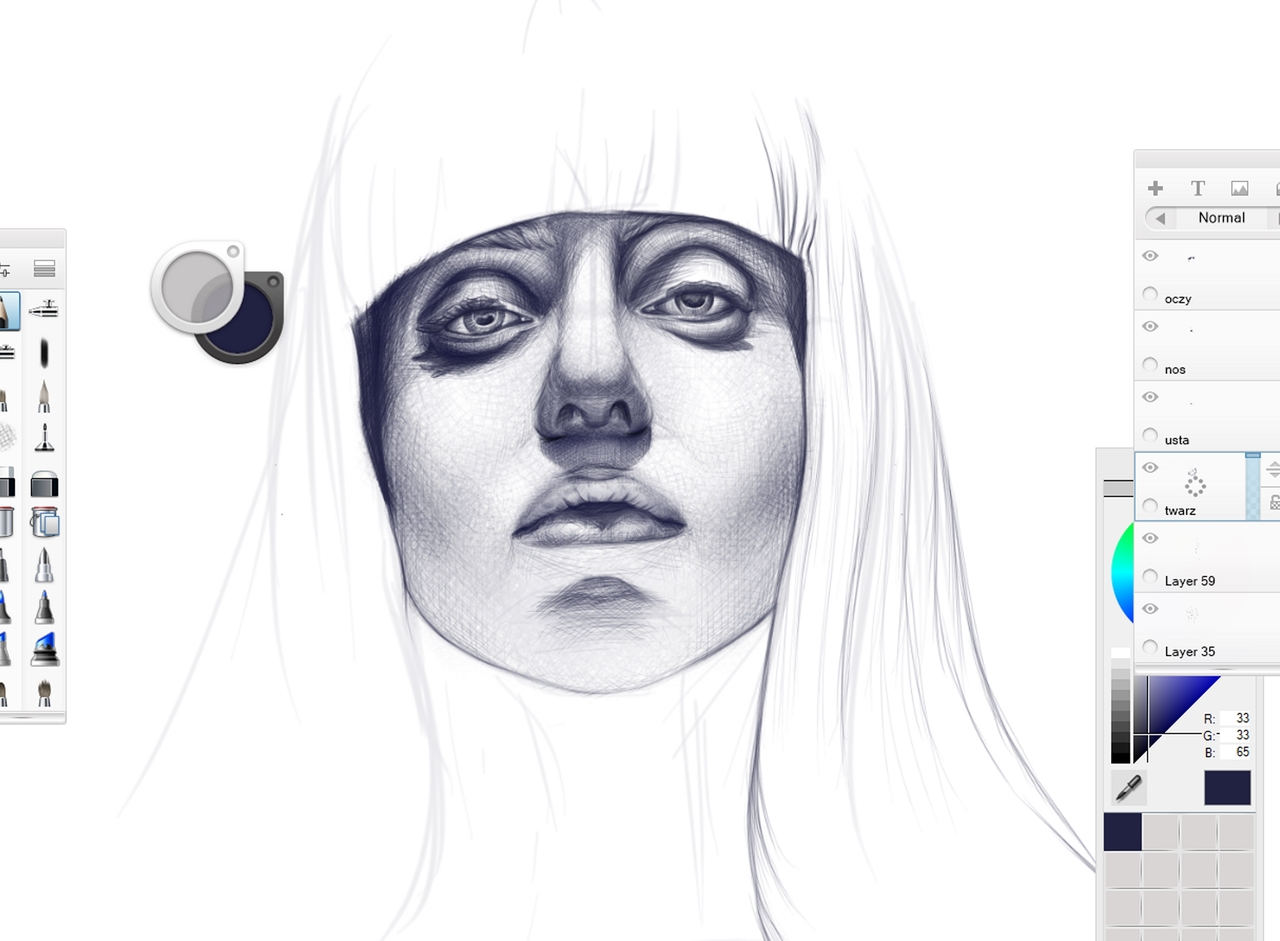Open the usta layer marking menu circle
1280x941 pixels.
1150,436
